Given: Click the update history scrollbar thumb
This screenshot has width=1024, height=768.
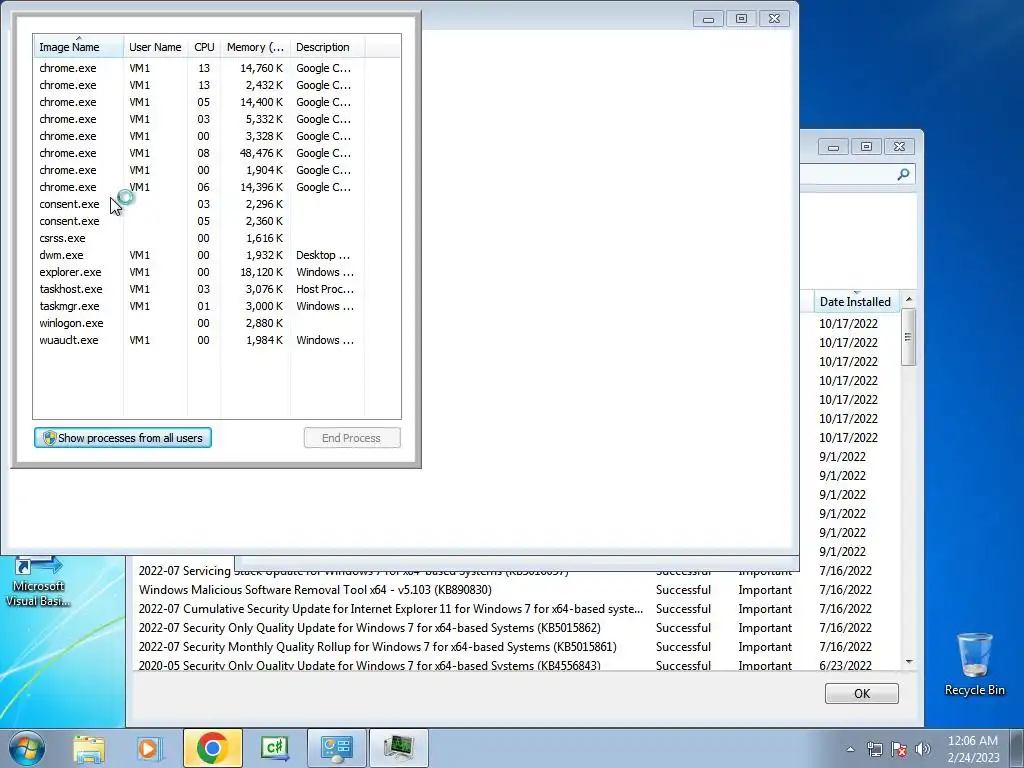Looking at the screenshot, I should [908, 337].
